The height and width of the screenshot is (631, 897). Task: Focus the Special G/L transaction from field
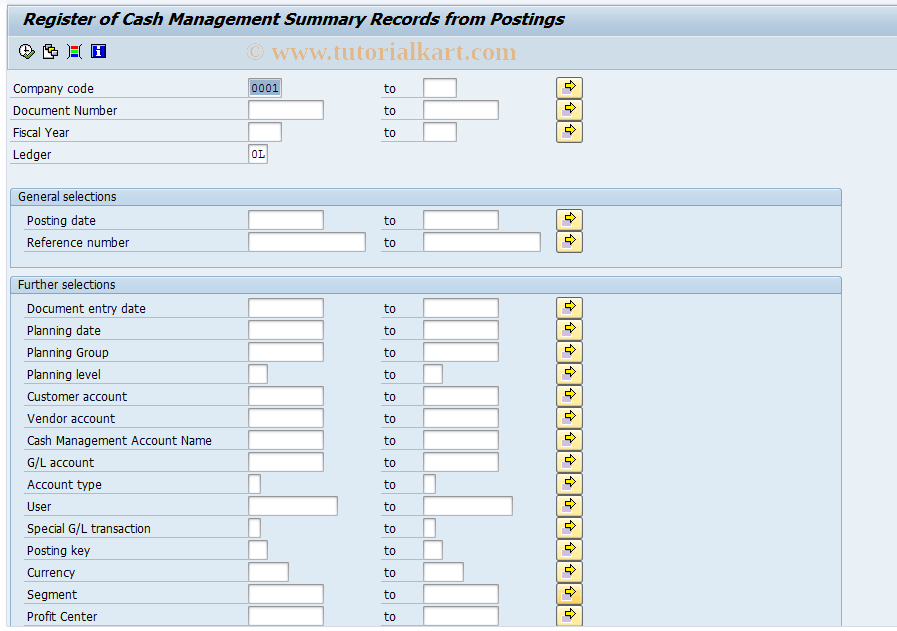click(x=255, y=529)
